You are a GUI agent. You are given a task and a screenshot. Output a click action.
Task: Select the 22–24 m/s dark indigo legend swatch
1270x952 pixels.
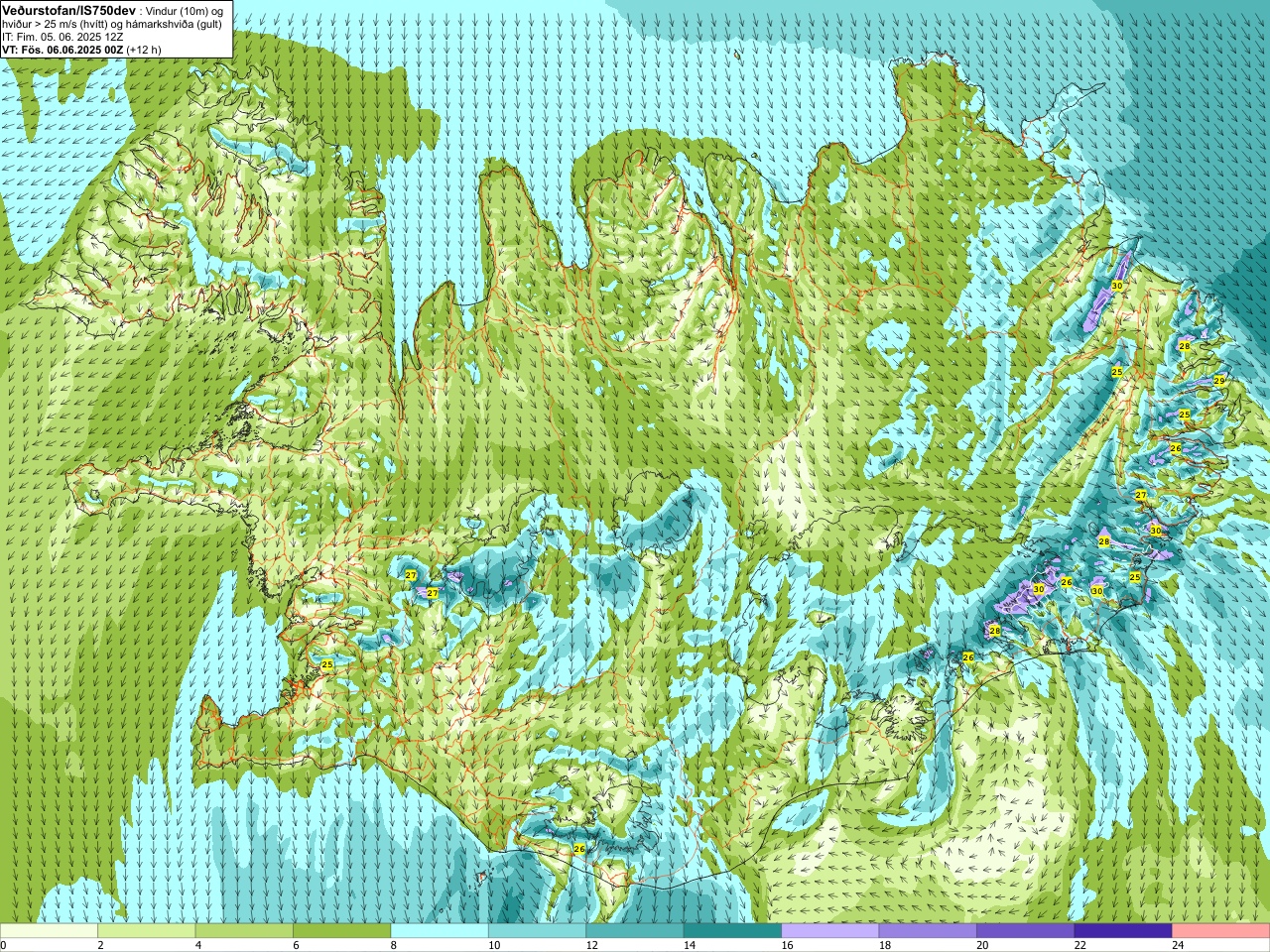click(1123, 931)
